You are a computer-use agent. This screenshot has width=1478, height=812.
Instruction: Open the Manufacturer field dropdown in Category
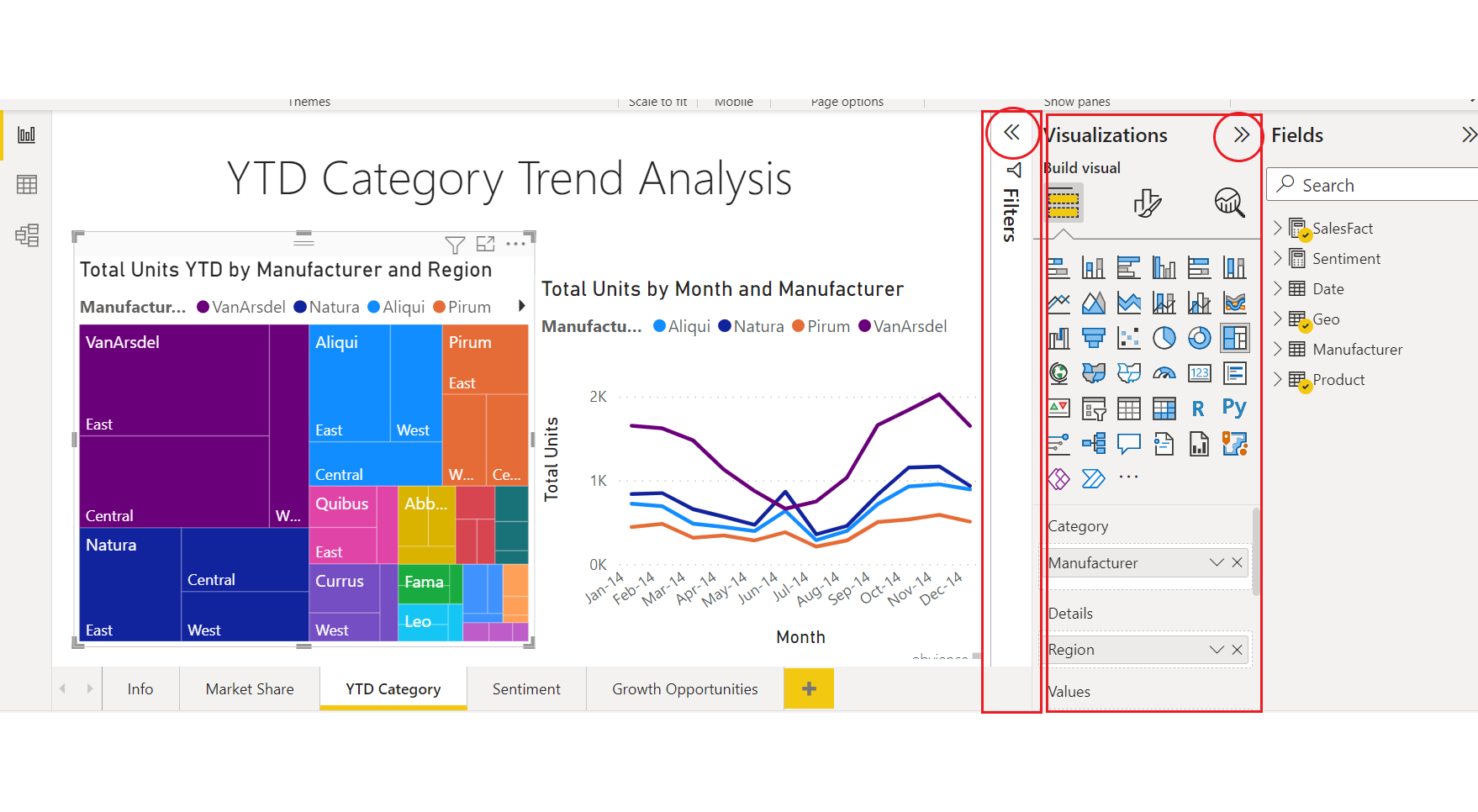coord(1216,562)
